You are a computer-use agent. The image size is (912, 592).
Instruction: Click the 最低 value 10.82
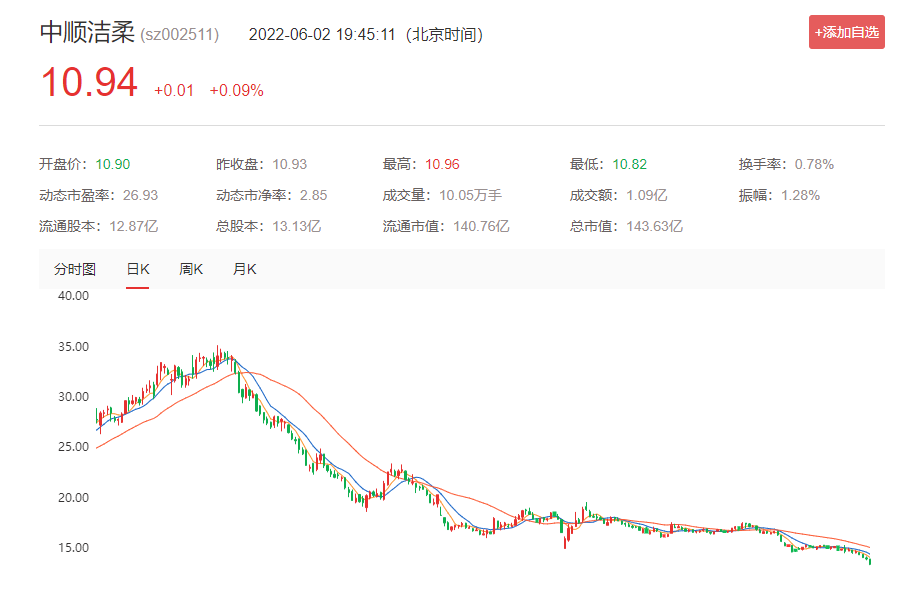pos(629,165)
